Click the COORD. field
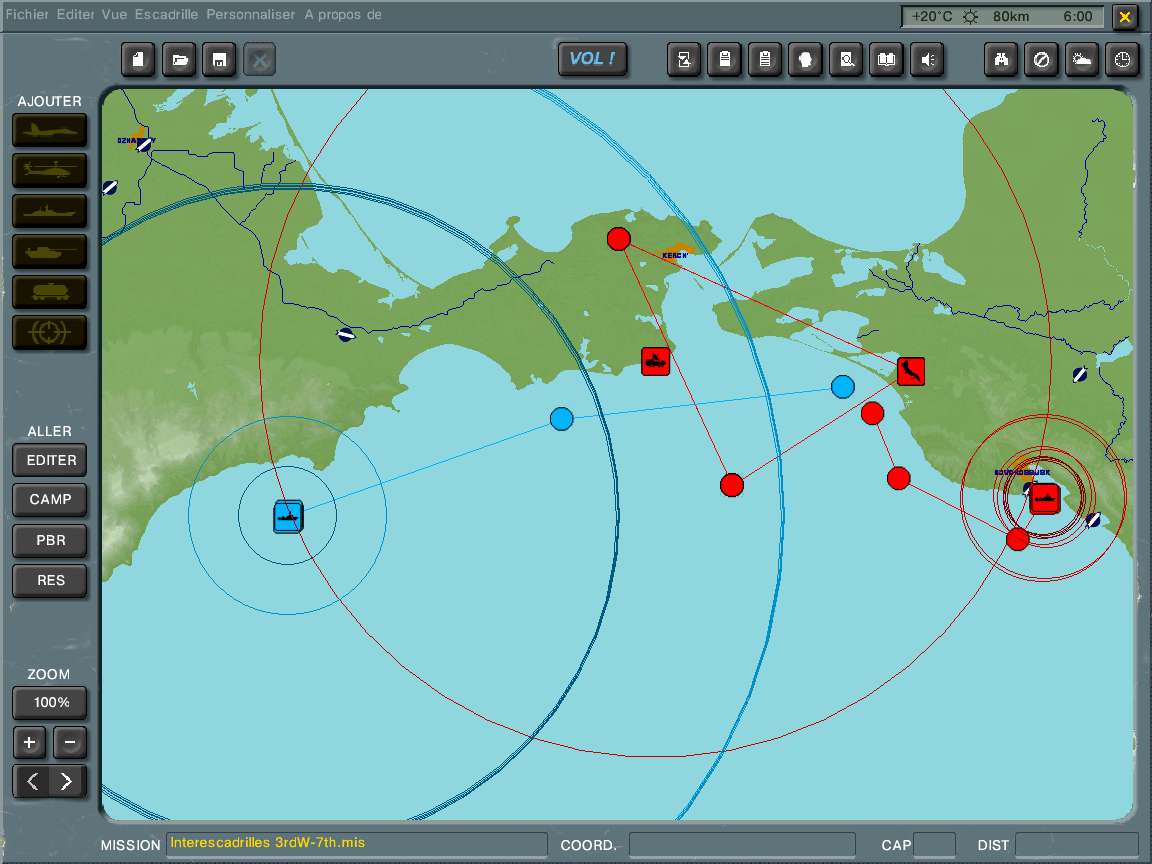The image size is (1152, 864). click(742, 844)
